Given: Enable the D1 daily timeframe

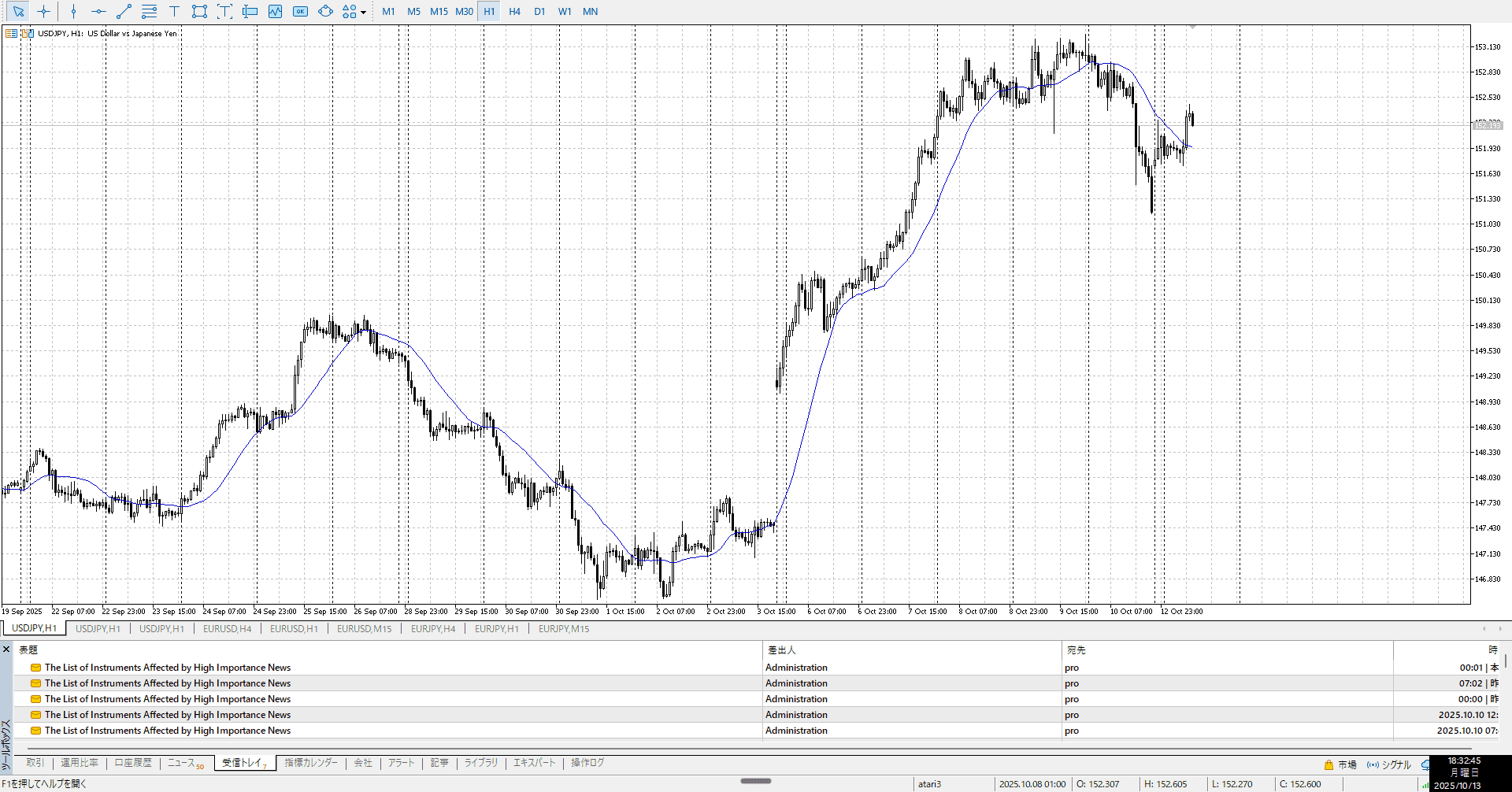Looking at the screenshot, I should [x=539, y=12].
